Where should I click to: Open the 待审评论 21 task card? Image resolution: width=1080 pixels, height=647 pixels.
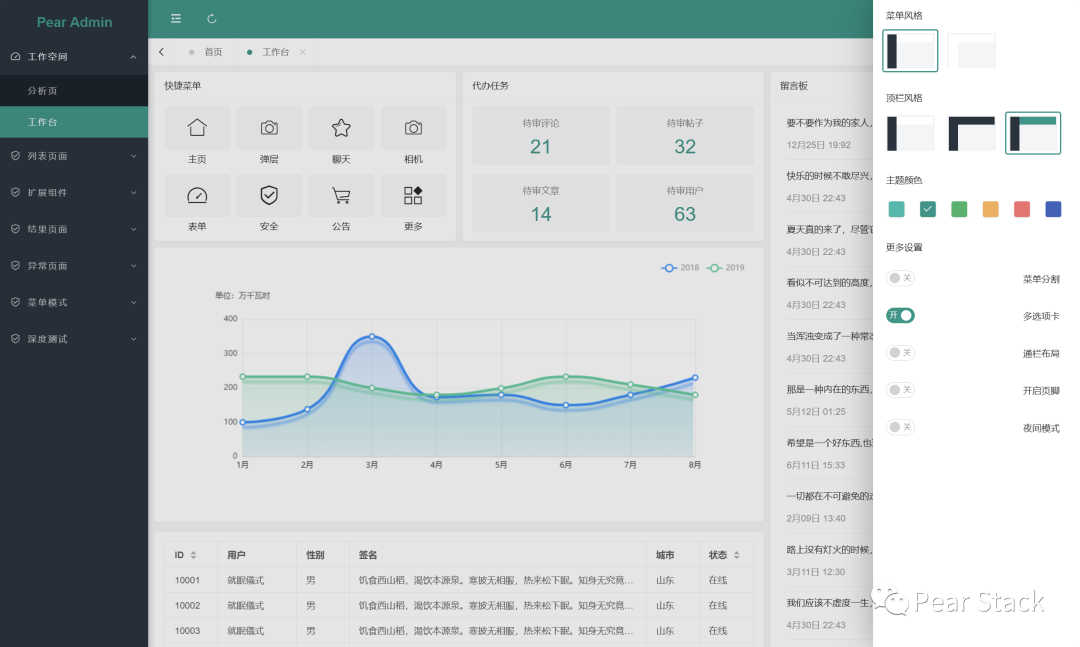click(x=541, y=136)
